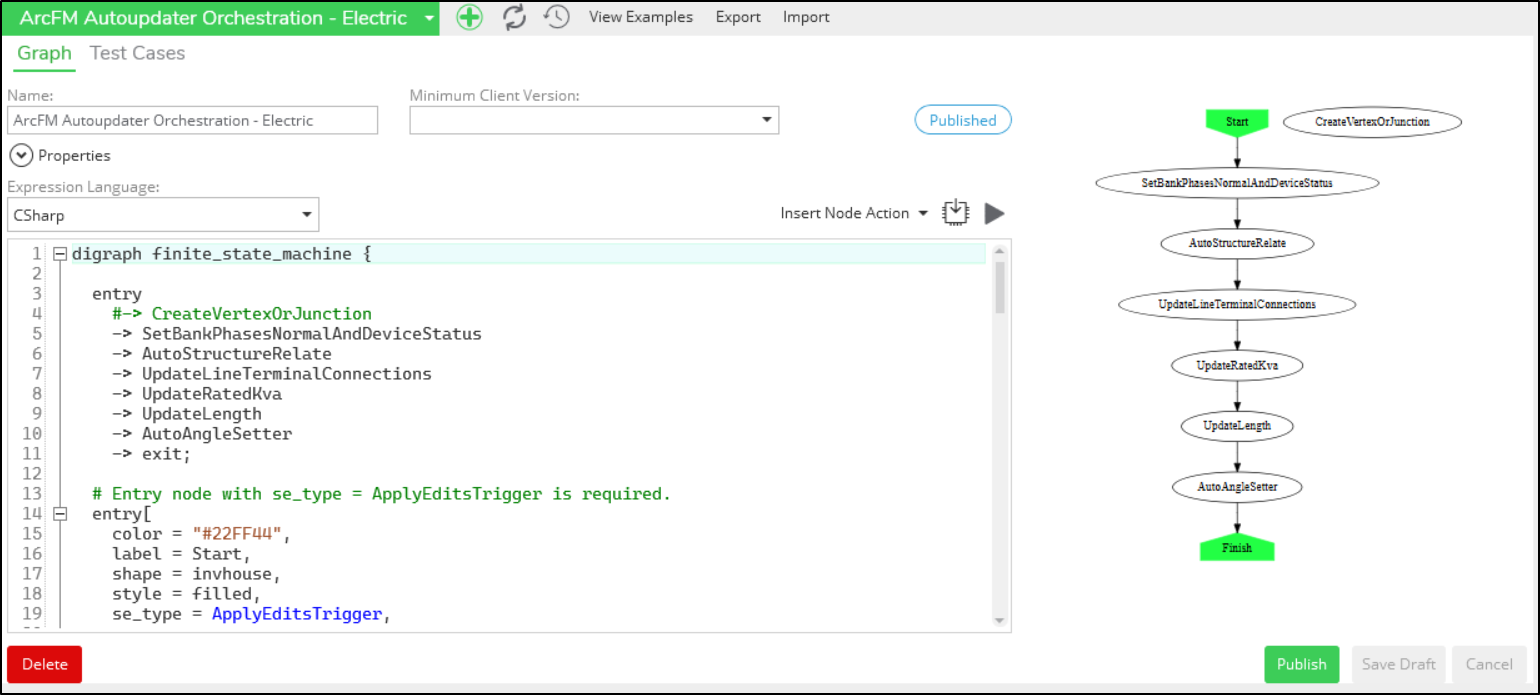1540x695 pixels.
Task: Open the orchestration title dropdown arrow
Action: pyautogui.click(x=428, y=18)
